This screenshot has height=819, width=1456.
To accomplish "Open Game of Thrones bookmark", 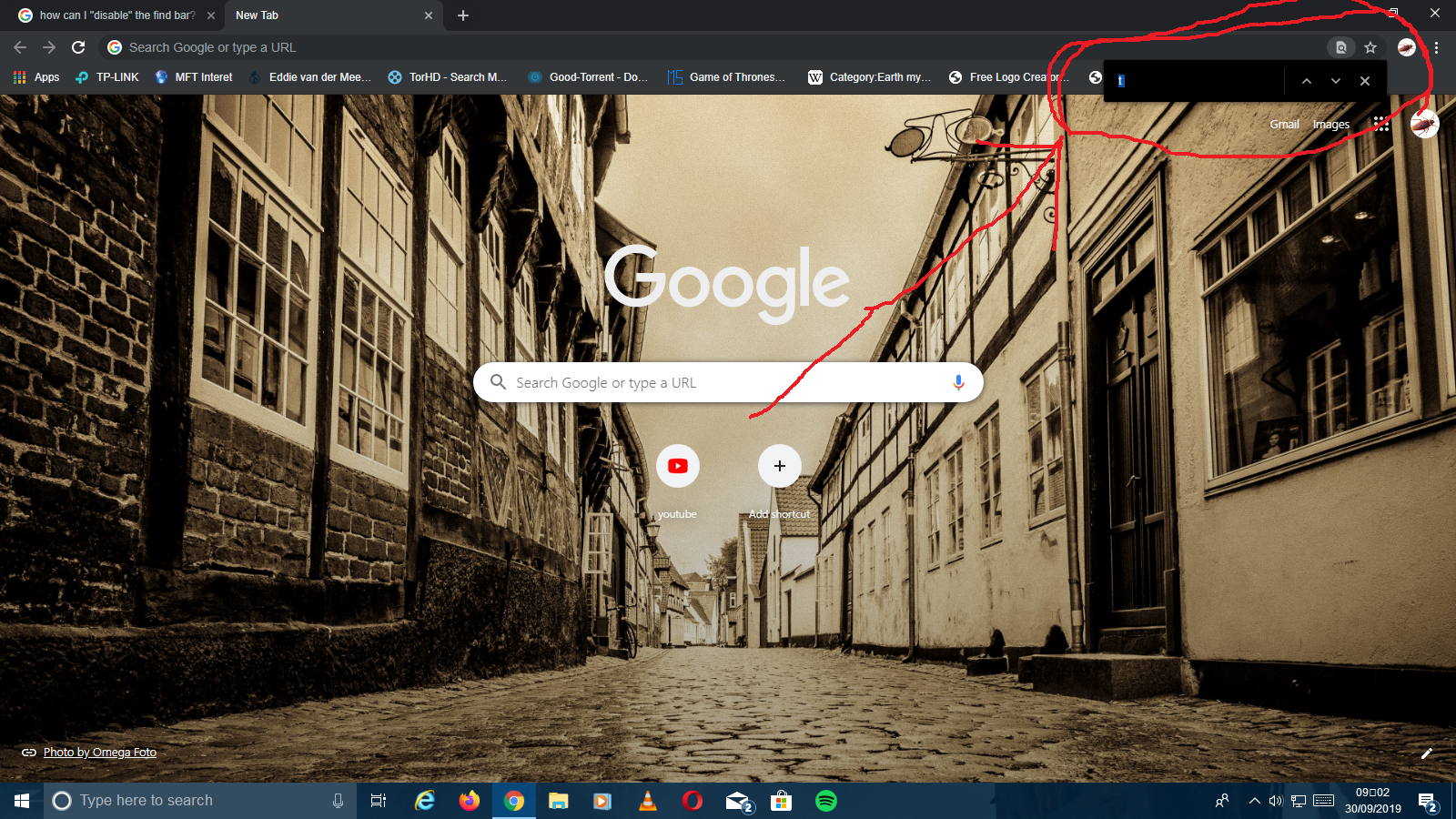I will 726,77.
